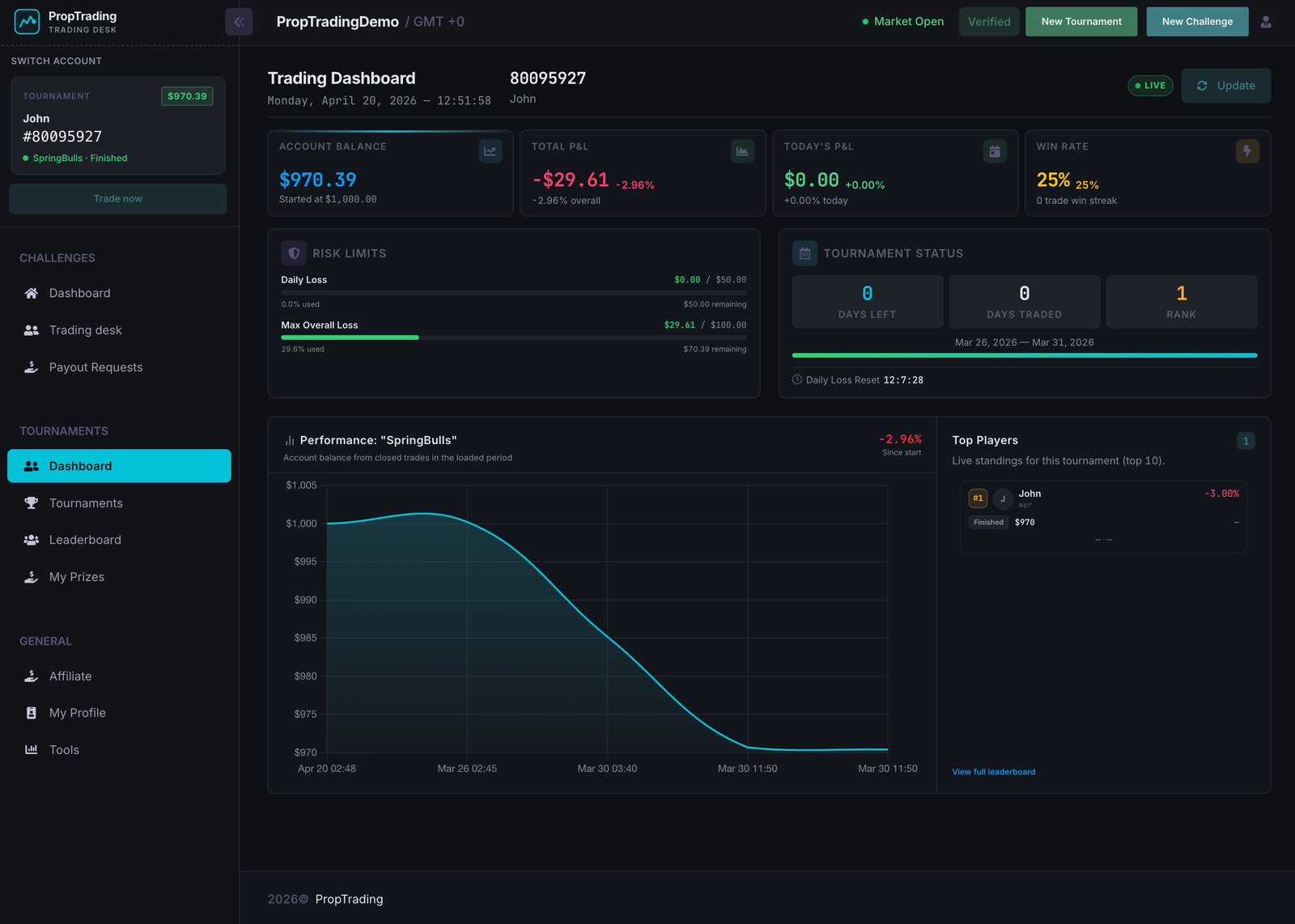The width and height of the screenshot is (1295, 924).
Task: Click the Risk Limits shield icon
Action: pyautogui.click(x=294, y=252)
